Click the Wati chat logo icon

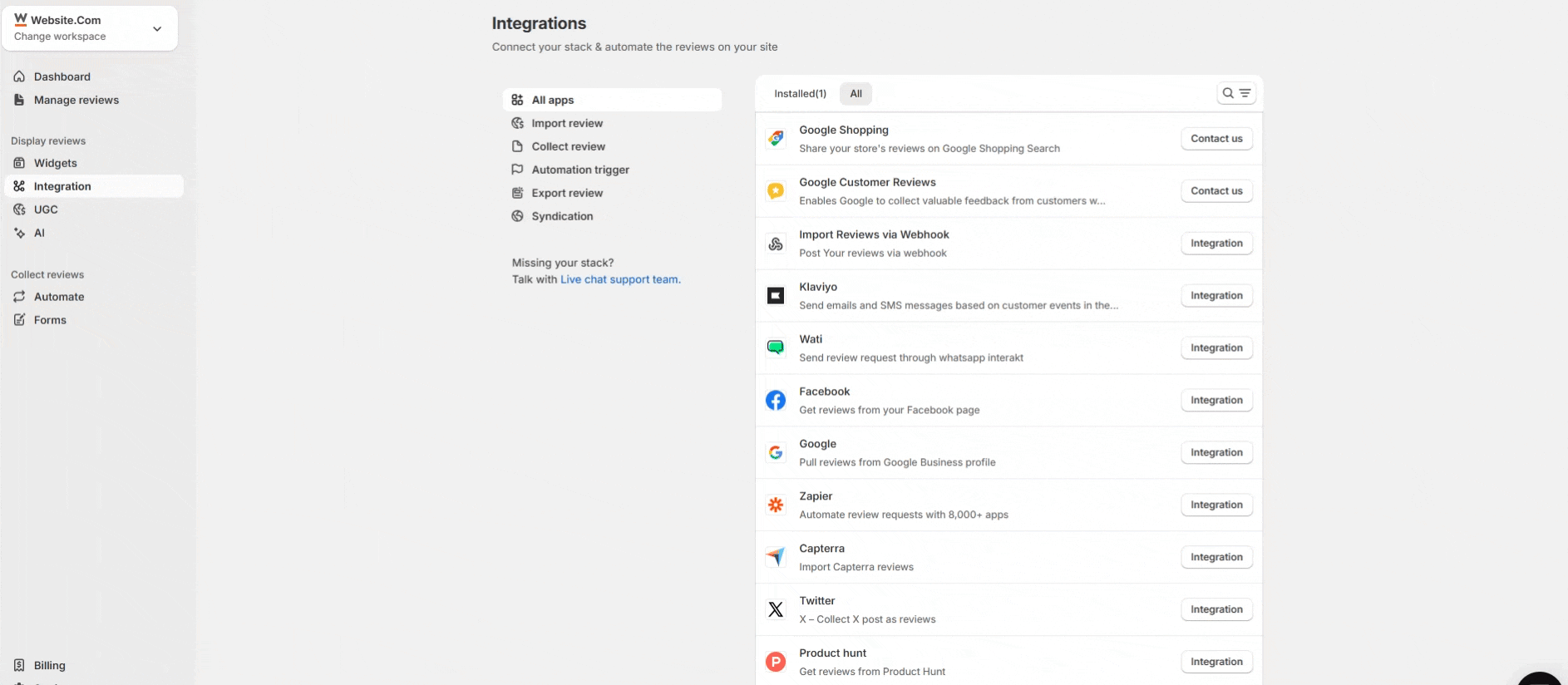coord(776,347)
